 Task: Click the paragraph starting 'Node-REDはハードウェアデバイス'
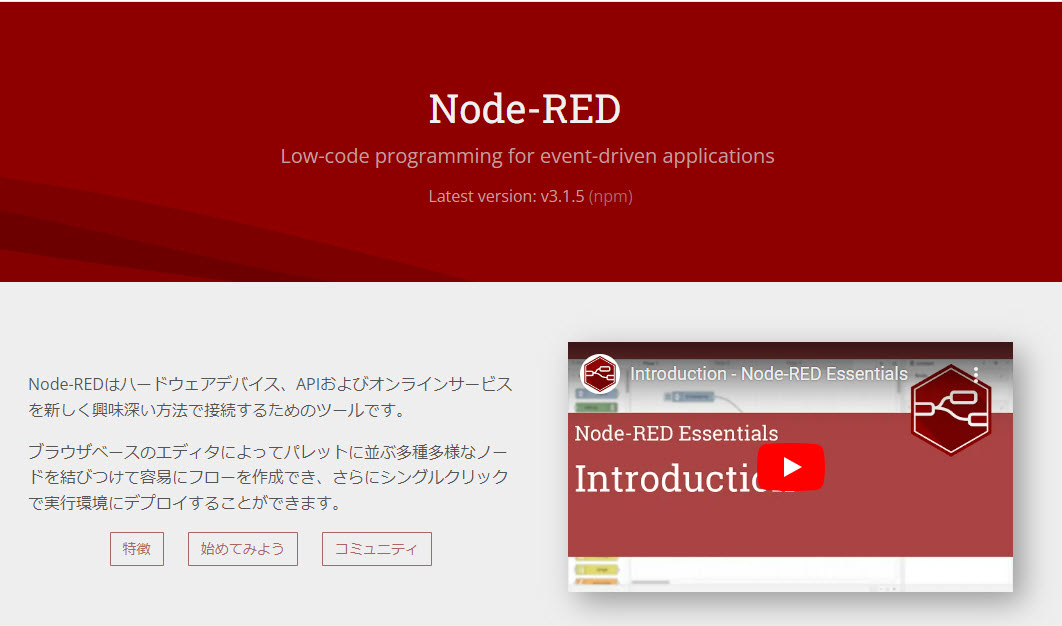click(x=270, y=396)
